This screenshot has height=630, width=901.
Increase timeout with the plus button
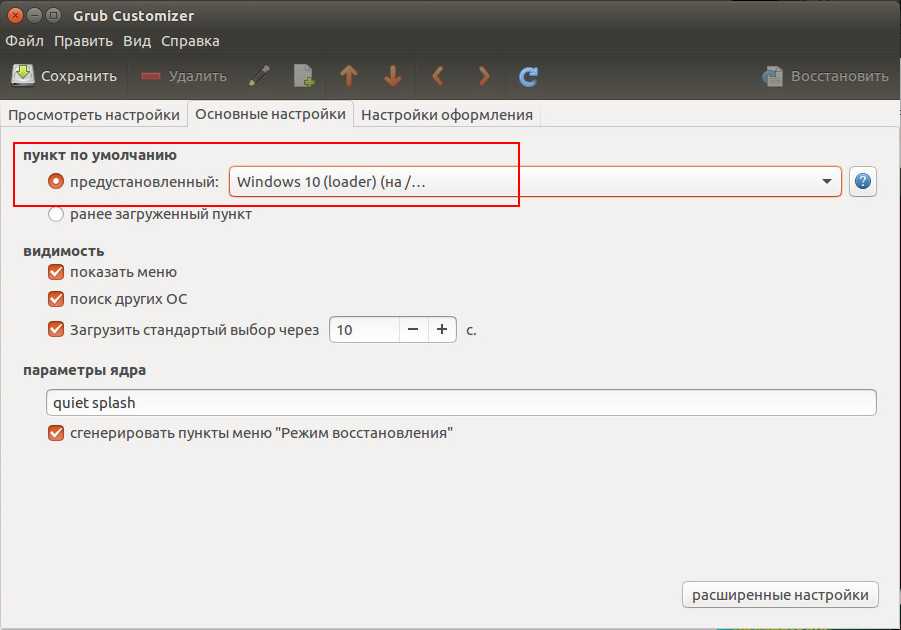click(x=442, y=330)
